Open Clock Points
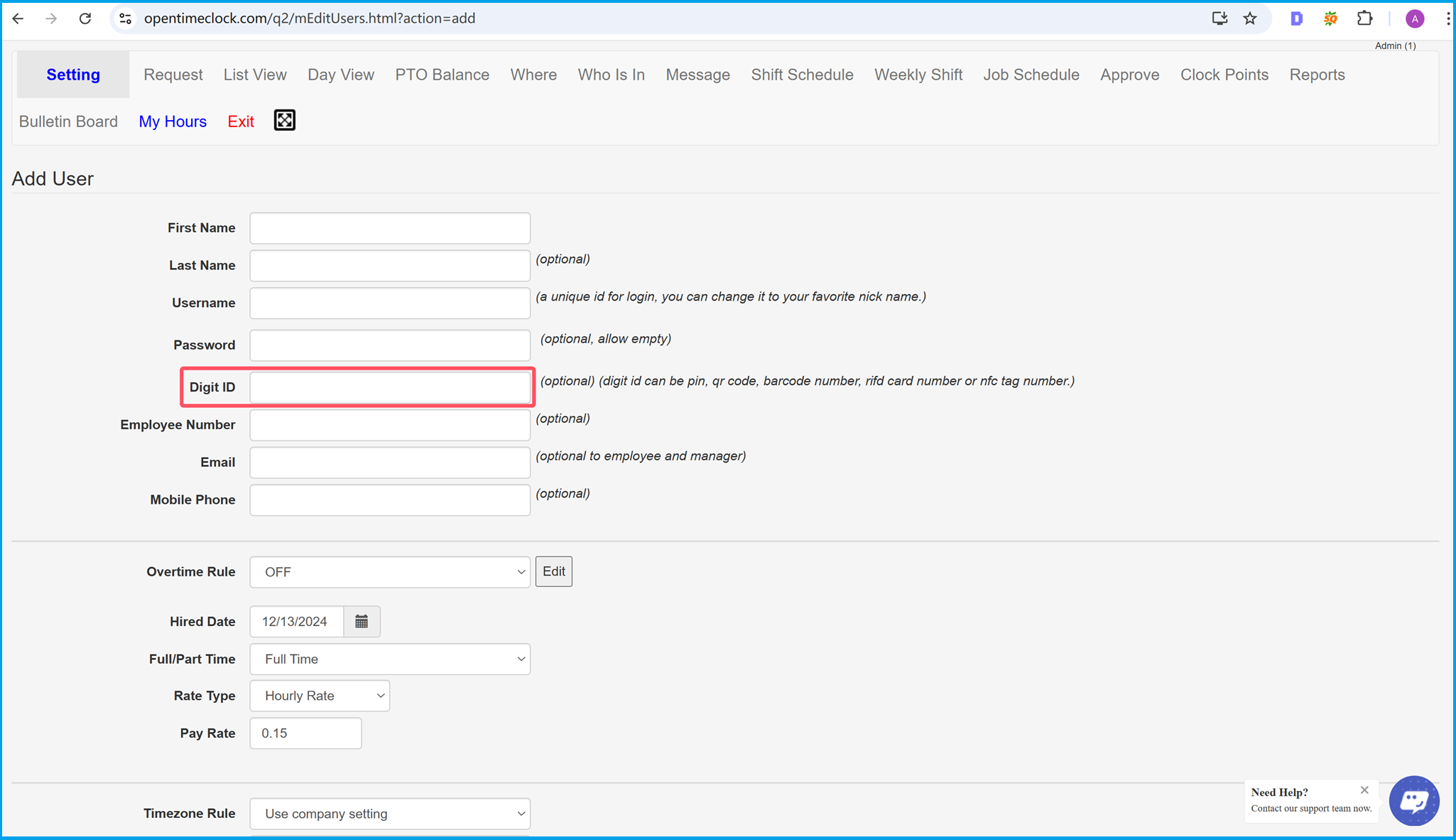The image size is (1456, 840). click(1224, 75)
